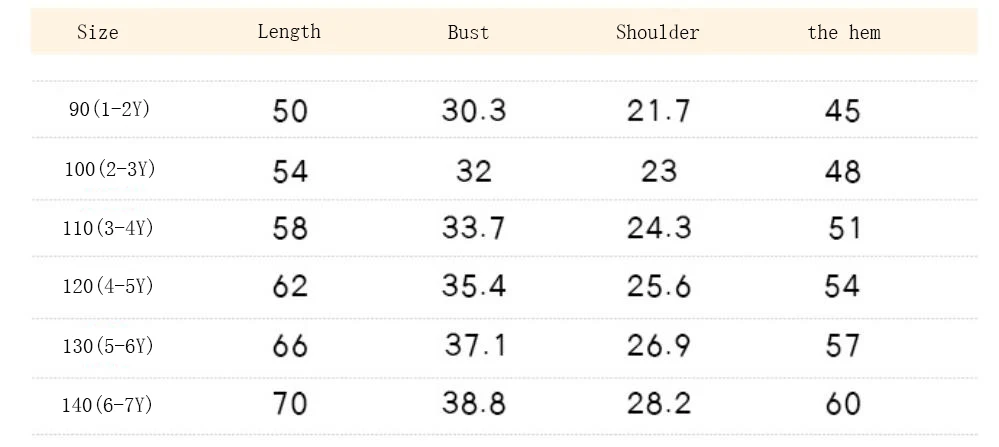Select the 120(4-5Y) size row label
The width and height of the screenshot is (999, 447).
[x=109, y=287]
